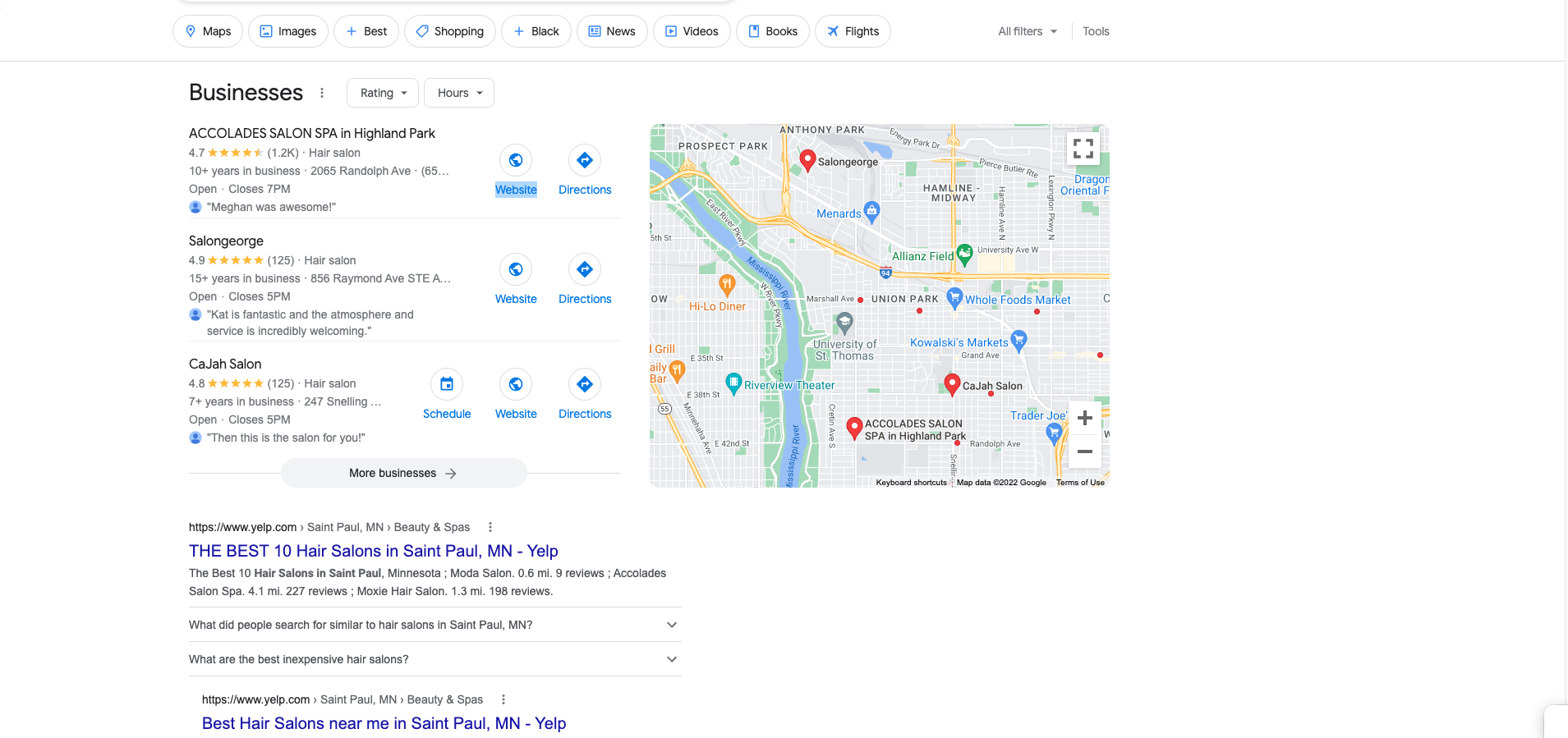Click the More businesses button
The height and width of the screenshot is (738, 1568).
[403, 473]
